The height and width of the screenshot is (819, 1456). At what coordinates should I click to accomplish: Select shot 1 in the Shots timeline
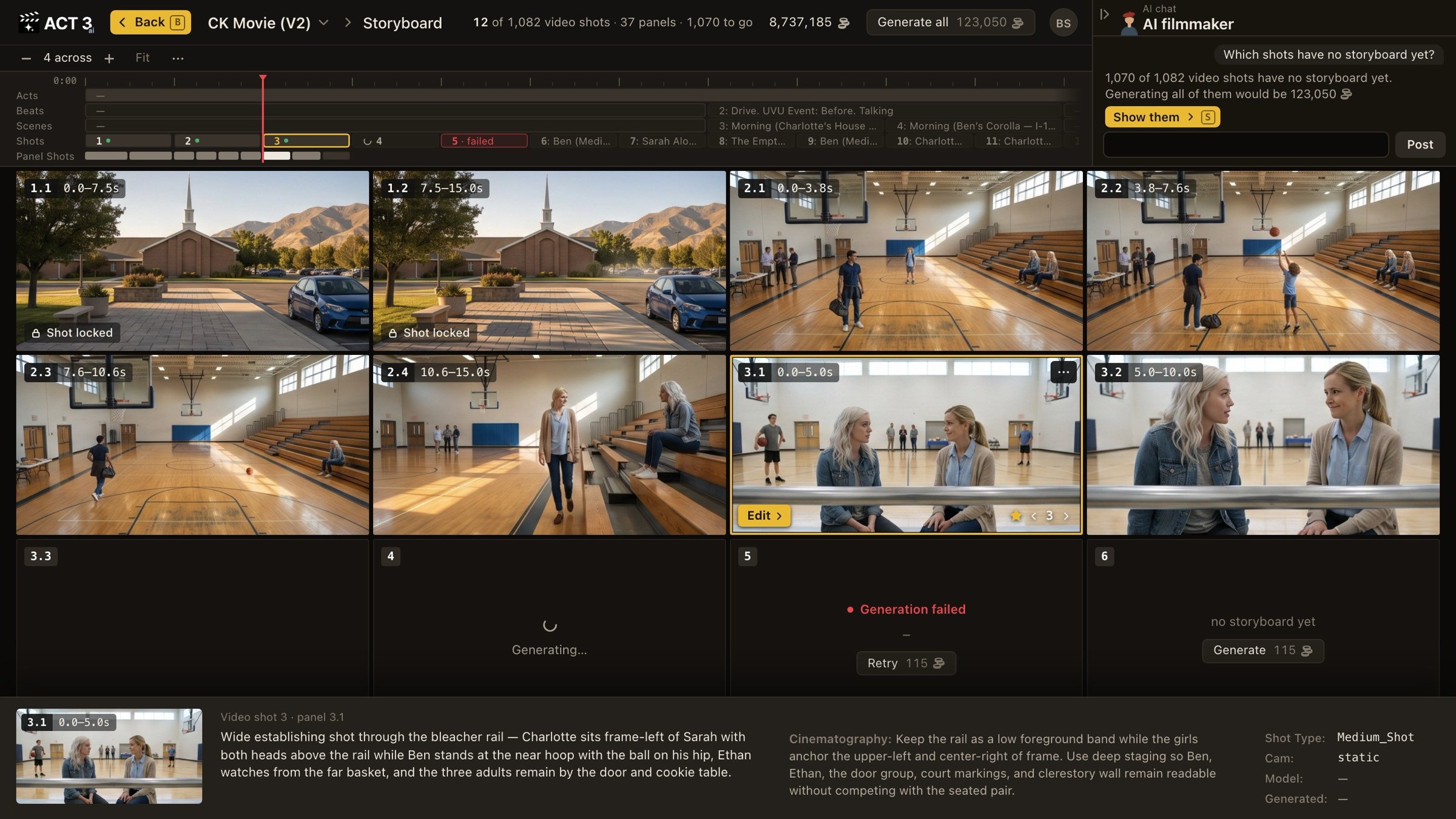[x=128, y=141]
